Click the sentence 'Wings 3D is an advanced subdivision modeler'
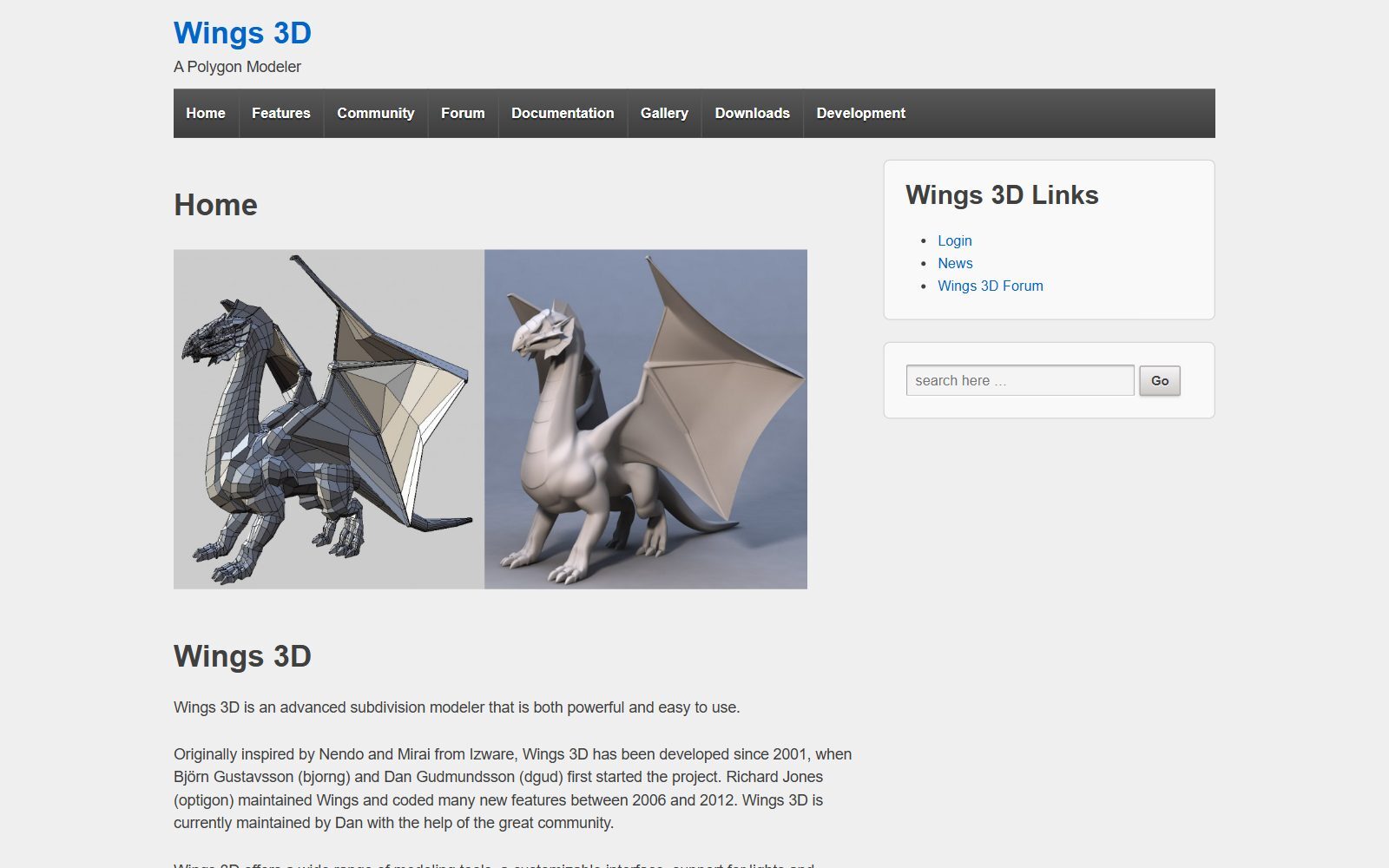Screen dimensions: 1389x868 (457, 707)
